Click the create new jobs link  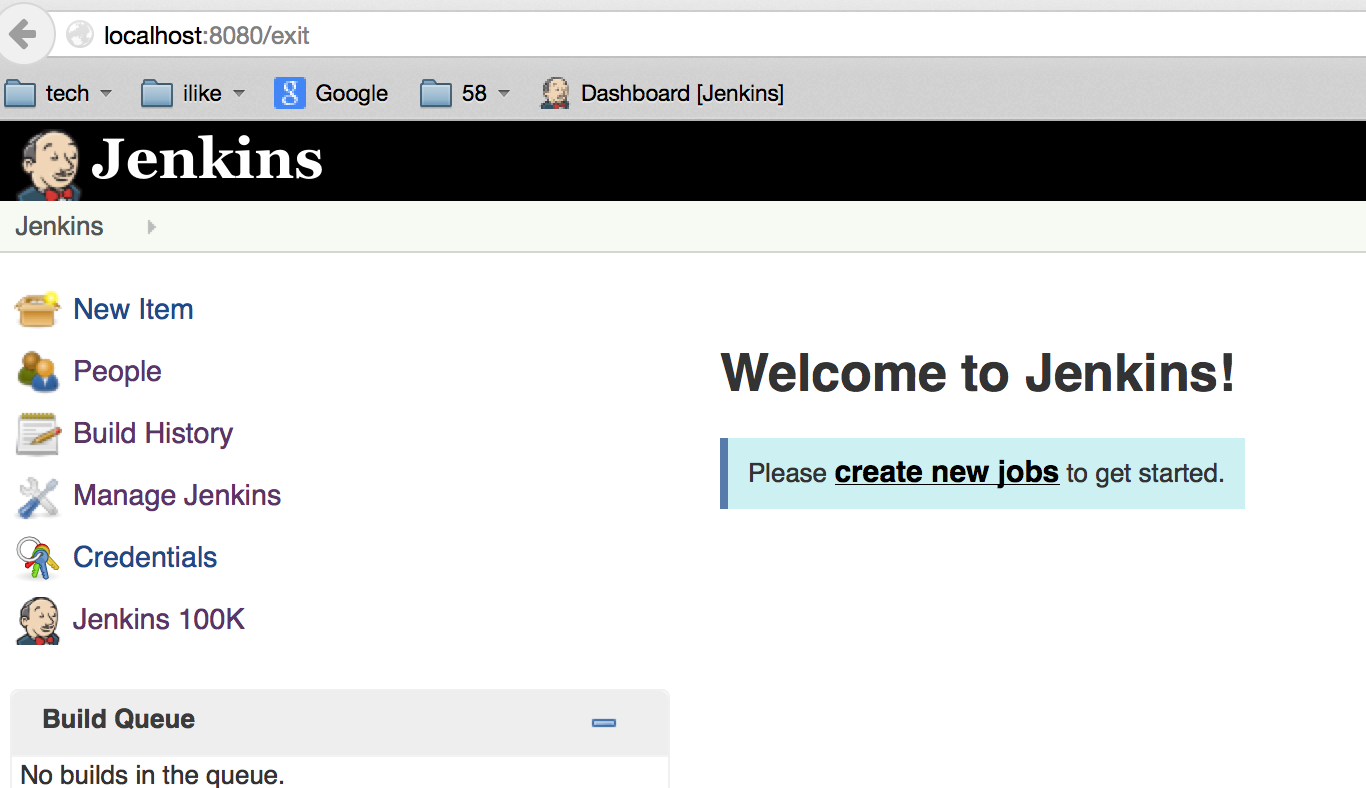coord(946,472)
